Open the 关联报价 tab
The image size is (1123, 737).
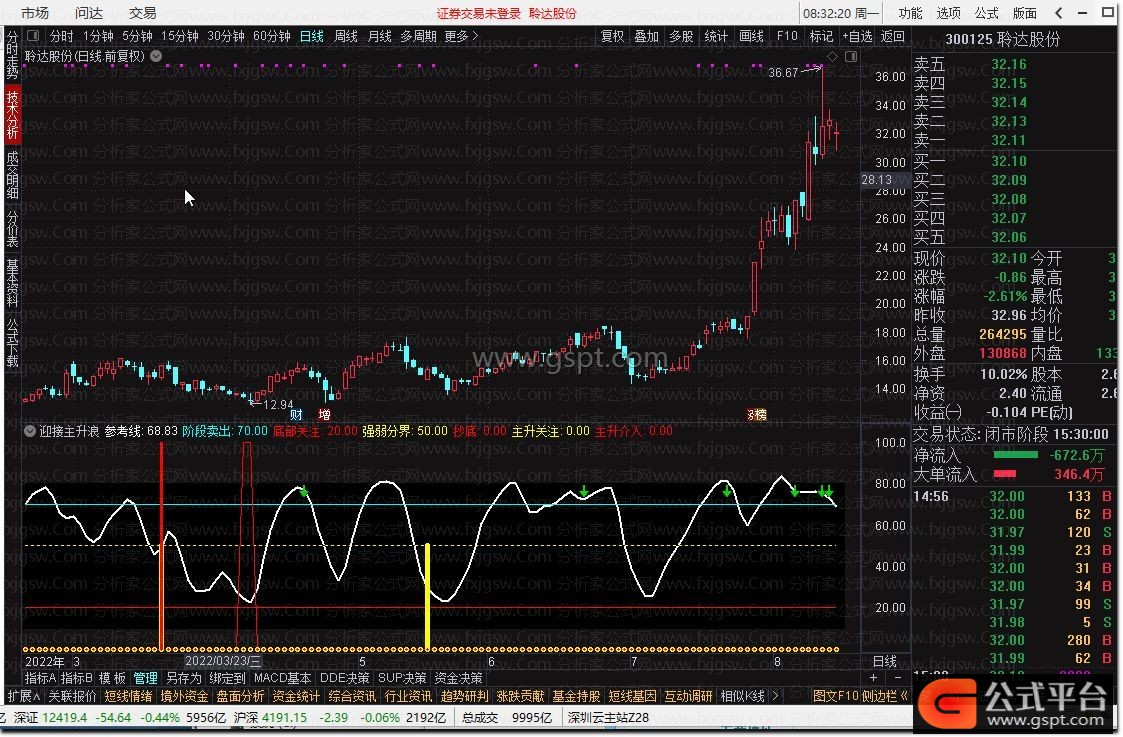pos(72,695)
